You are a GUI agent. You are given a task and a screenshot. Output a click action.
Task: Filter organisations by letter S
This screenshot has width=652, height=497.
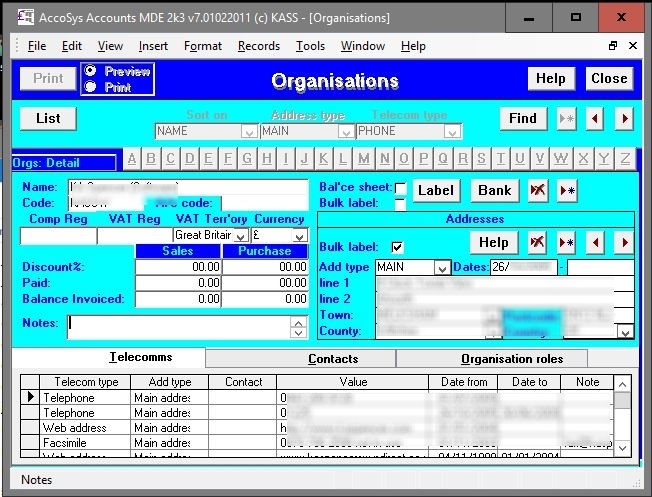(481, 158)
